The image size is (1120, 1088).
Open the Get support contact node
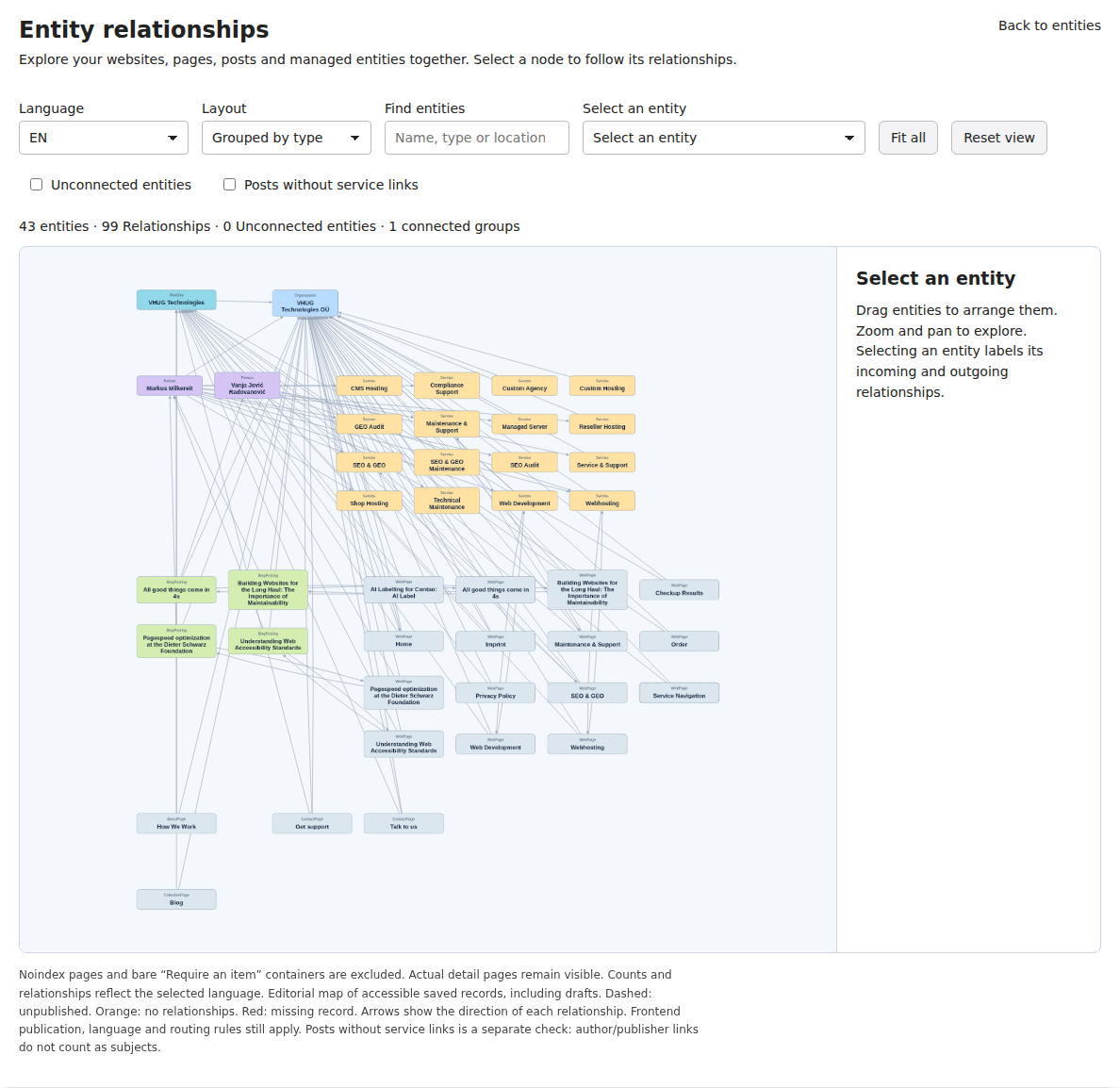pyautogui.click(x=312, y=824)
